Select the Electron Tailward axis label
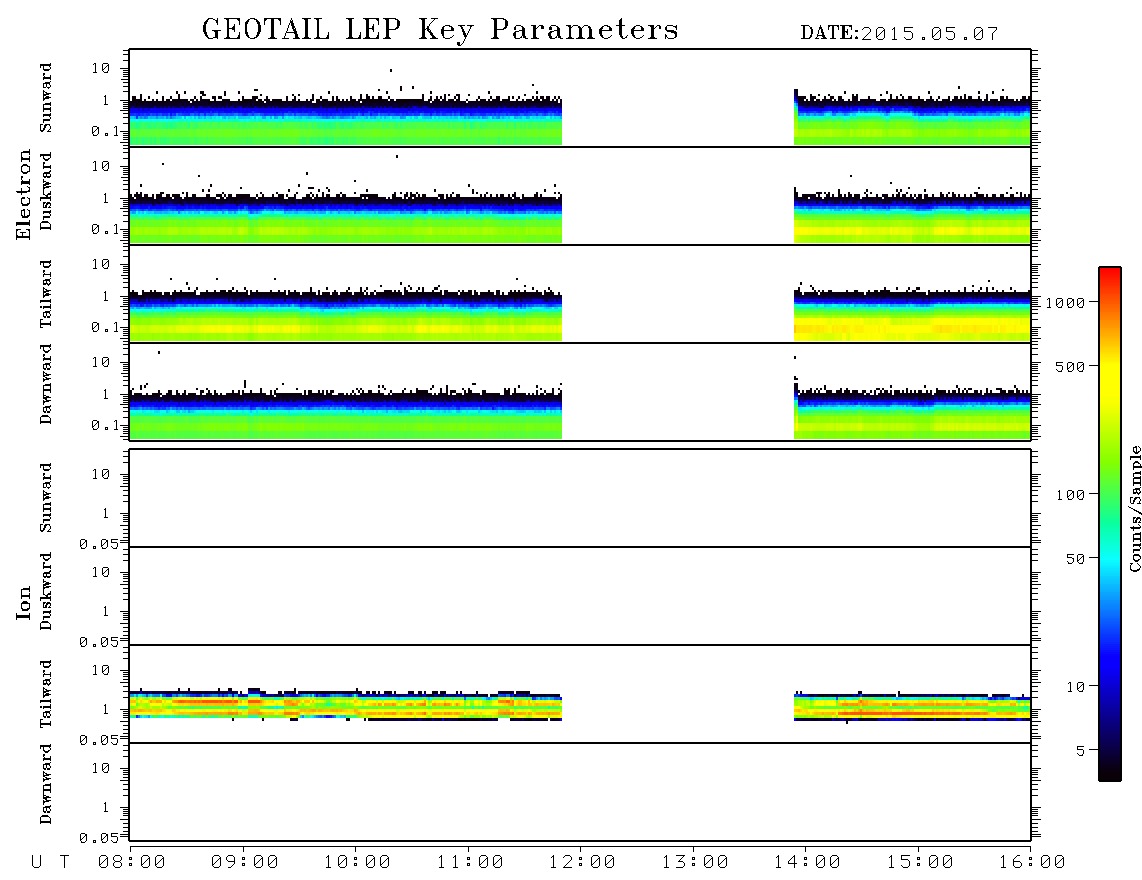 [45, 293]
